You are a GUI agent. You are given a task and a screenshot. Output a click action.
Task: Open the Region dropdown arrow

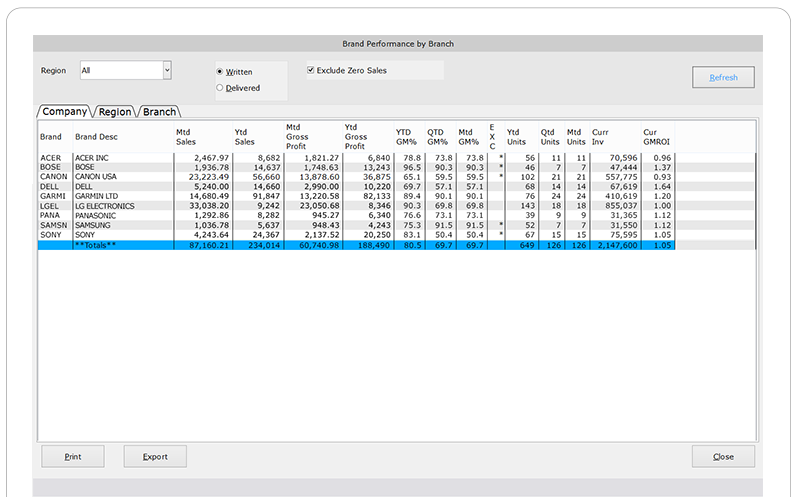click(x=167, y=70)
